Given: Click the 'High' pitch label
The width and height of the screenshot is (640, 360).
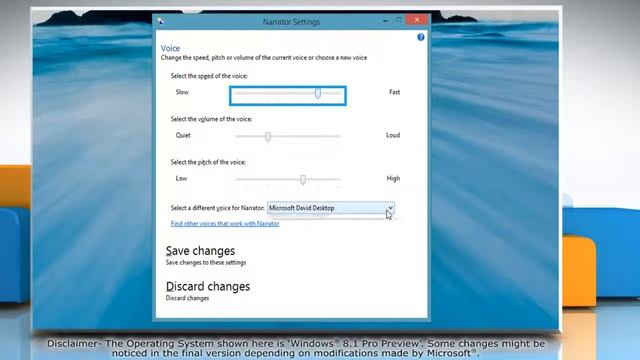Looking at the screenshot, I should pyautogui.click(x=393, y=178).
